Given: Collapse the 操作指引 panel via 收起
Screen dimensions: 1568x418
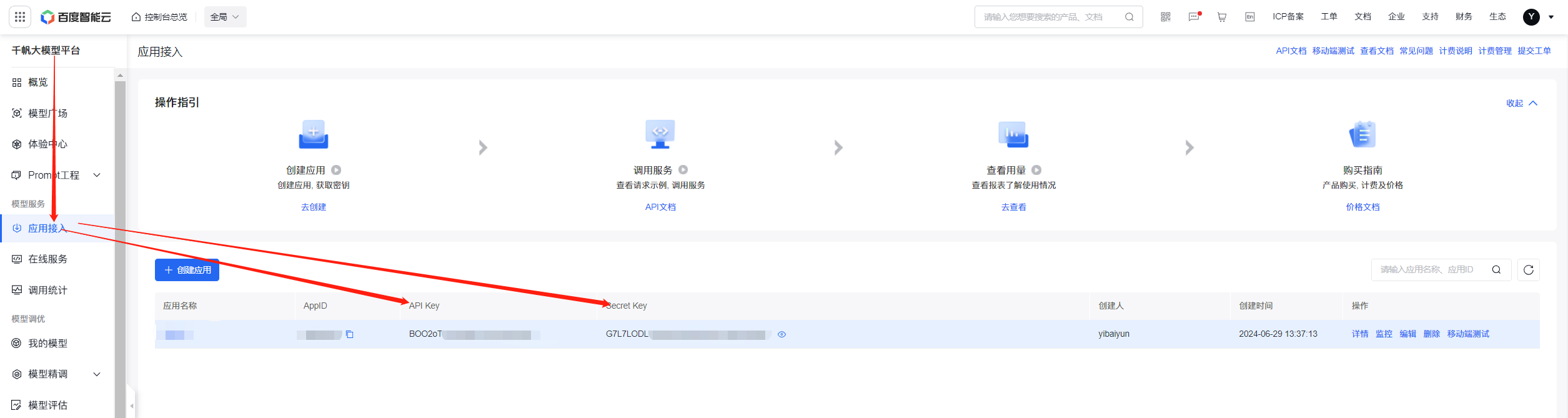Looking at the screenshot, I should pos(1521,103).
